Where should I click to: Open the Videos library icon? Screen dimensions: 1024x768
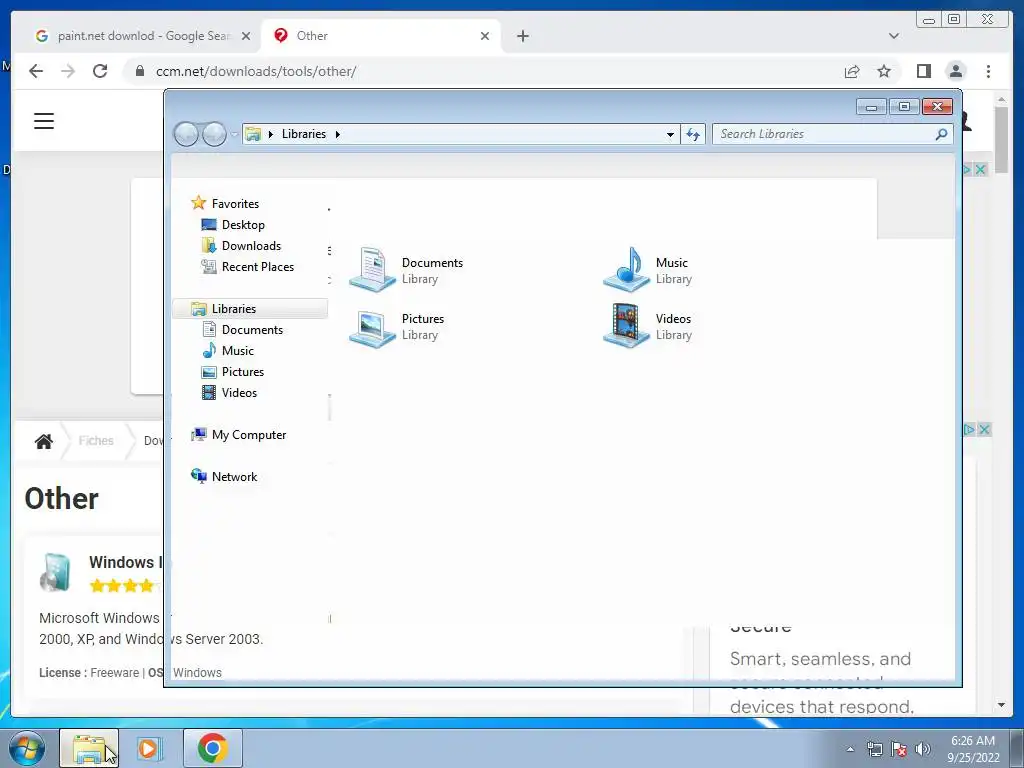(647, 326)
